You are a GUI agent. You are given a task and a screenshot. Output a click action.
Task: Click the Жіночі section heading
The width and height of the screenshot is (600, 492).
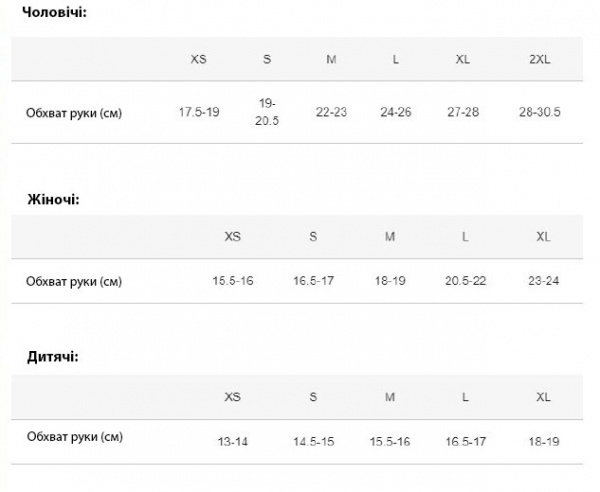[54, 199]
